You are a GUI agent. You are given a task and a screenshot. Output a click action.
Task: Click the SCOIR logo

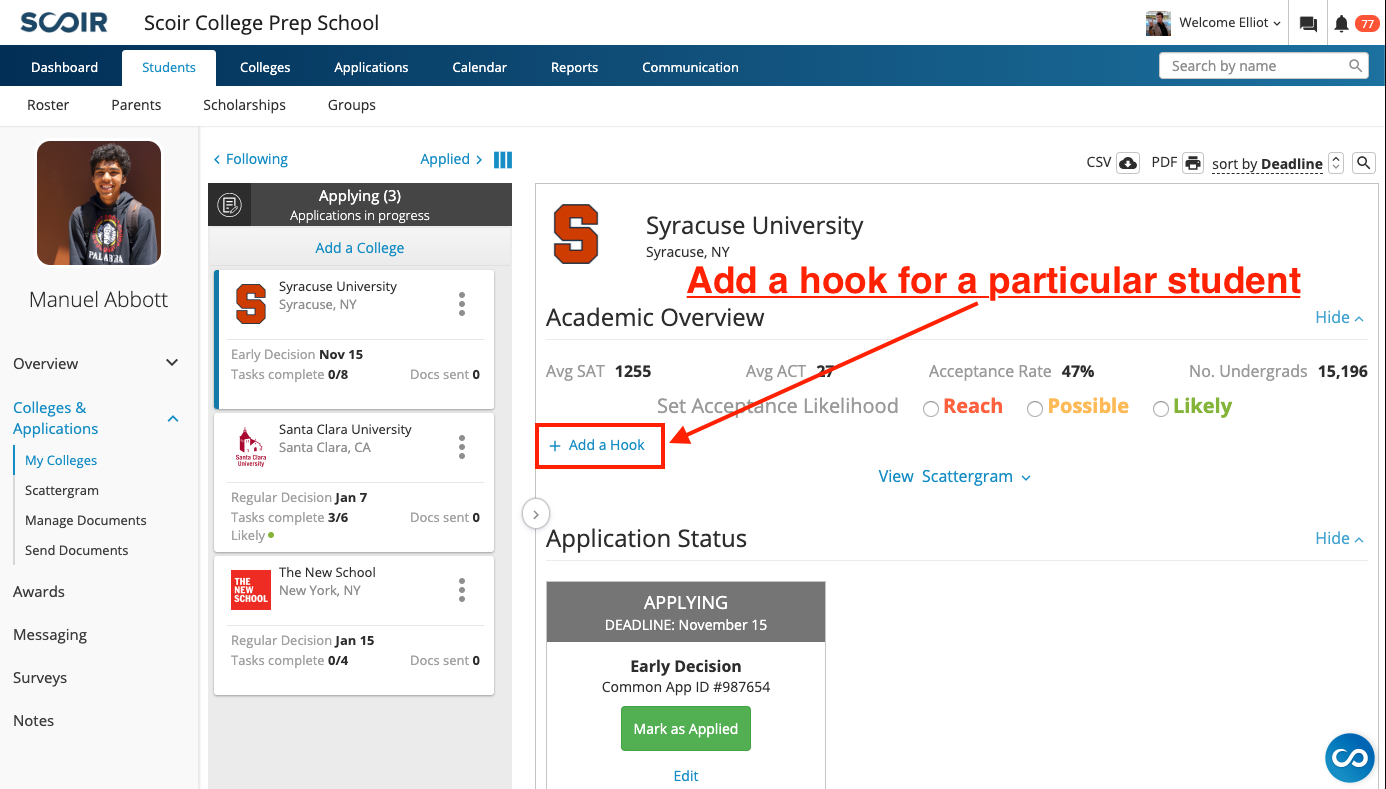point(63,22)
